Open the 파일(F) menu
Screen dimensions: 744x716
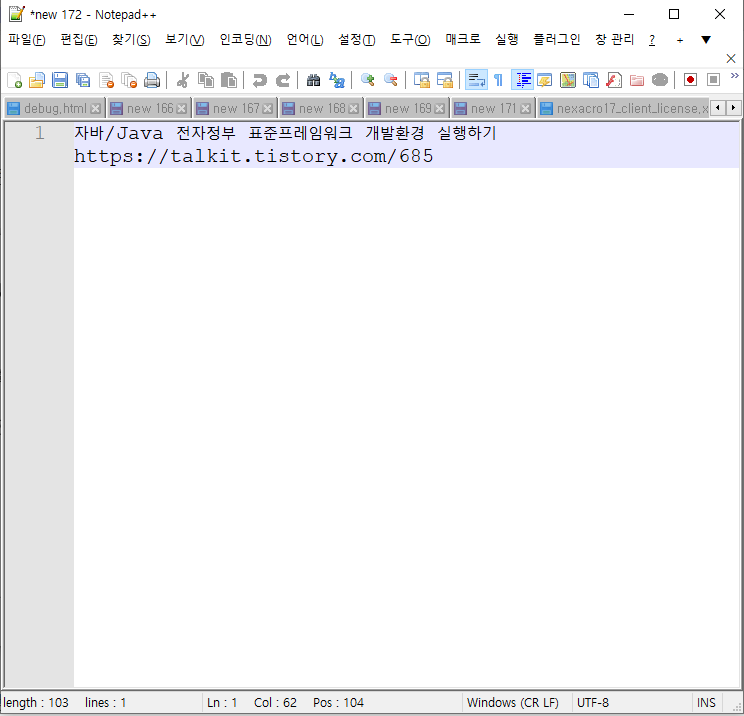27,39
